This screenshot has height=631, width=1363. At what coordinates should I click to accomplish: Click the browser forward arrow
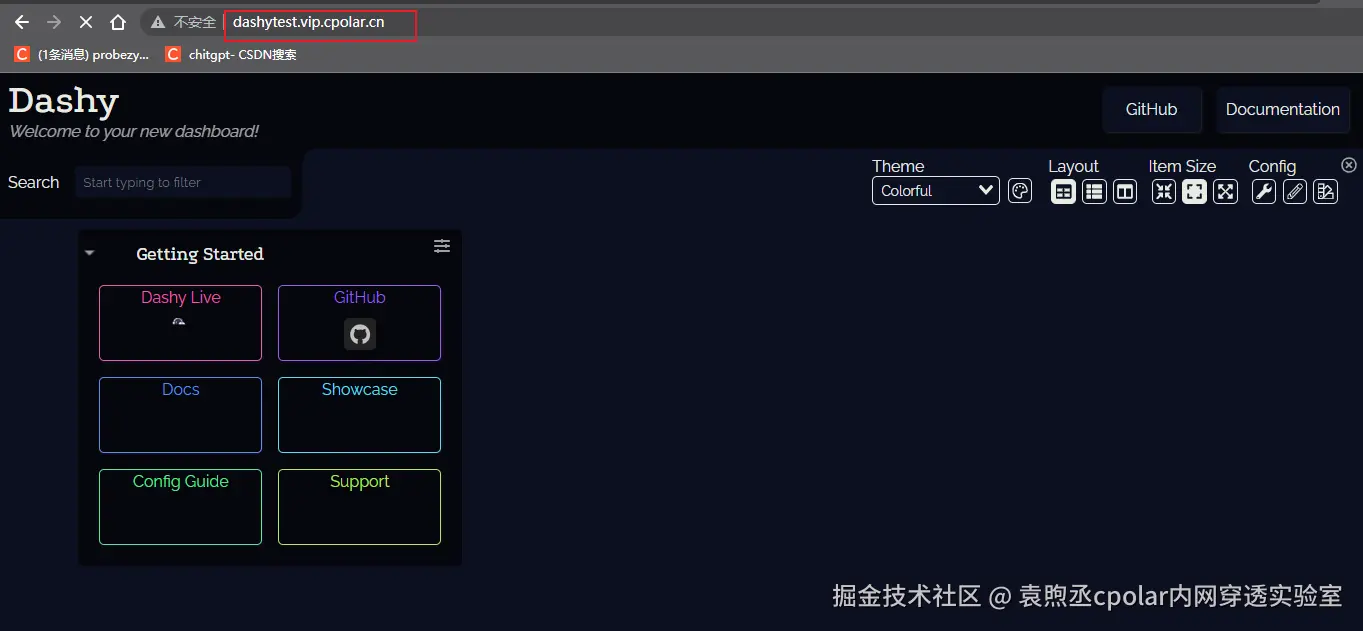(54, 22)
